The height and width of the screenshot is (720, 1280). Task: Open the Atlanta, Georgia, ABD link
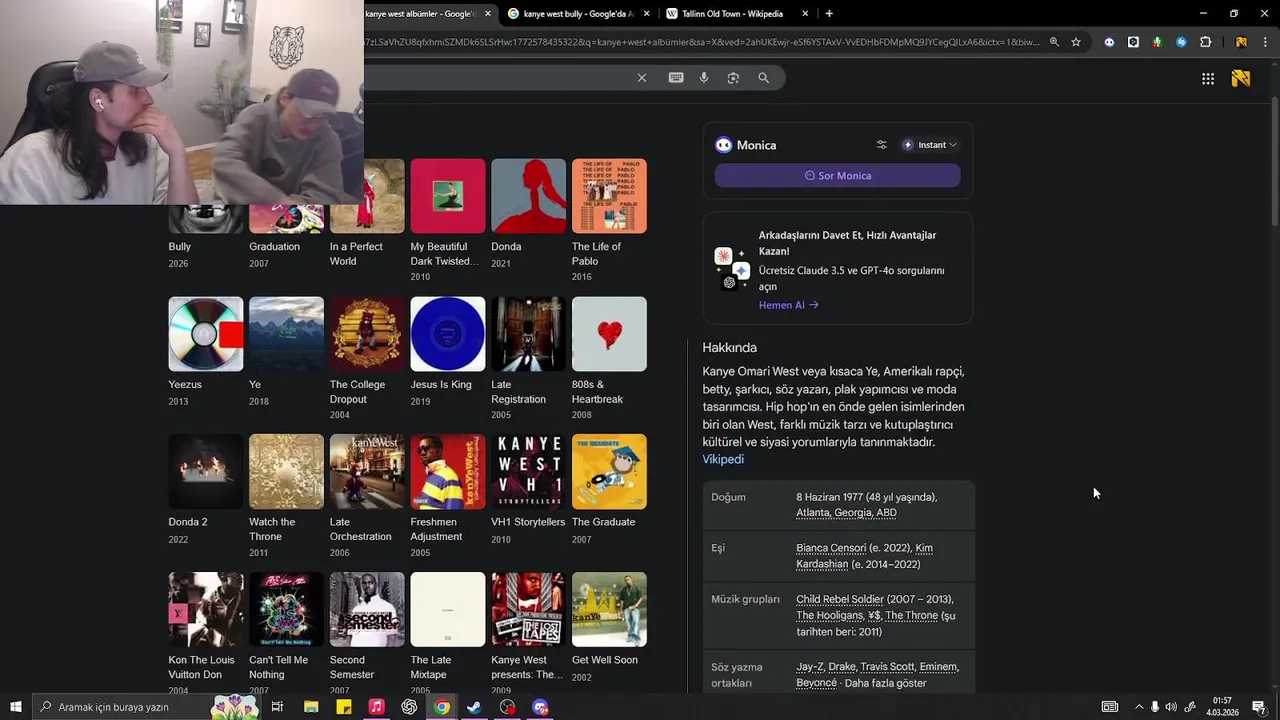(846, 513)
